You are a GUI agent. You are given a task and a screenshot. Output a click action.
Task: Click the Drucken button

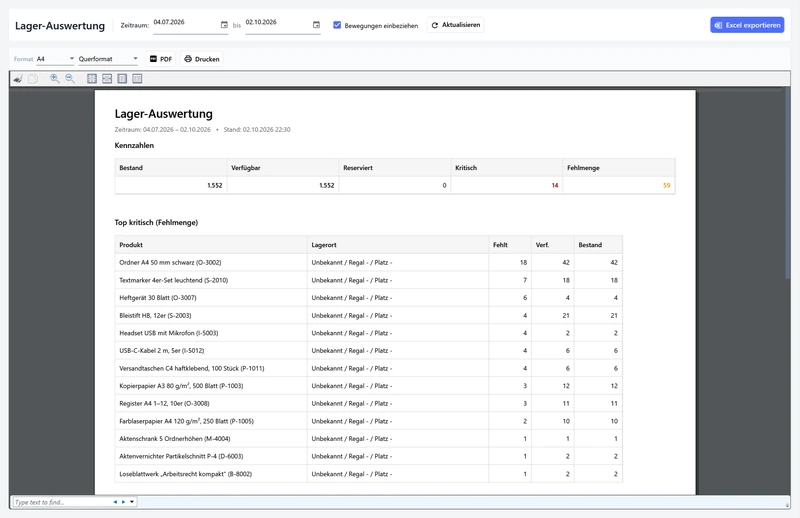pos(202,59)
